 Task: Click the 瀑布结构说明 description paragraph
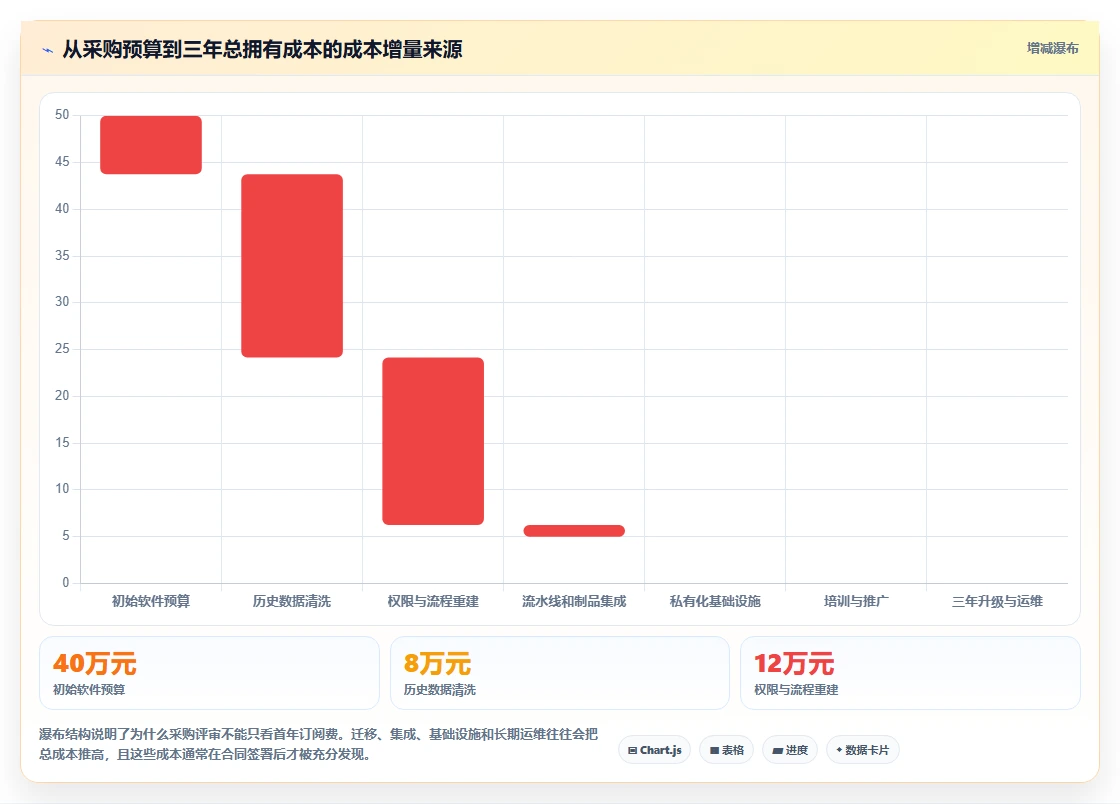319,744
